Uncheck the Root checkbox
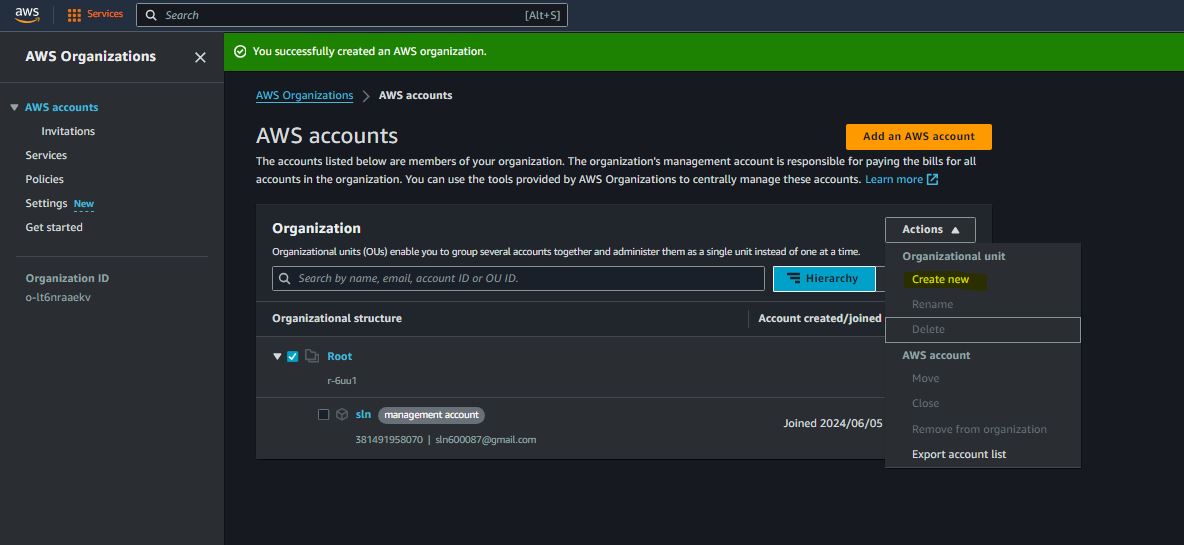 [293, 356]
